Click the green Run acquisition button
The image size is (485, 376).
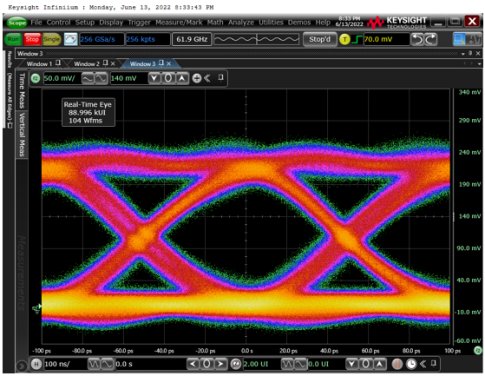pos(13,39)
